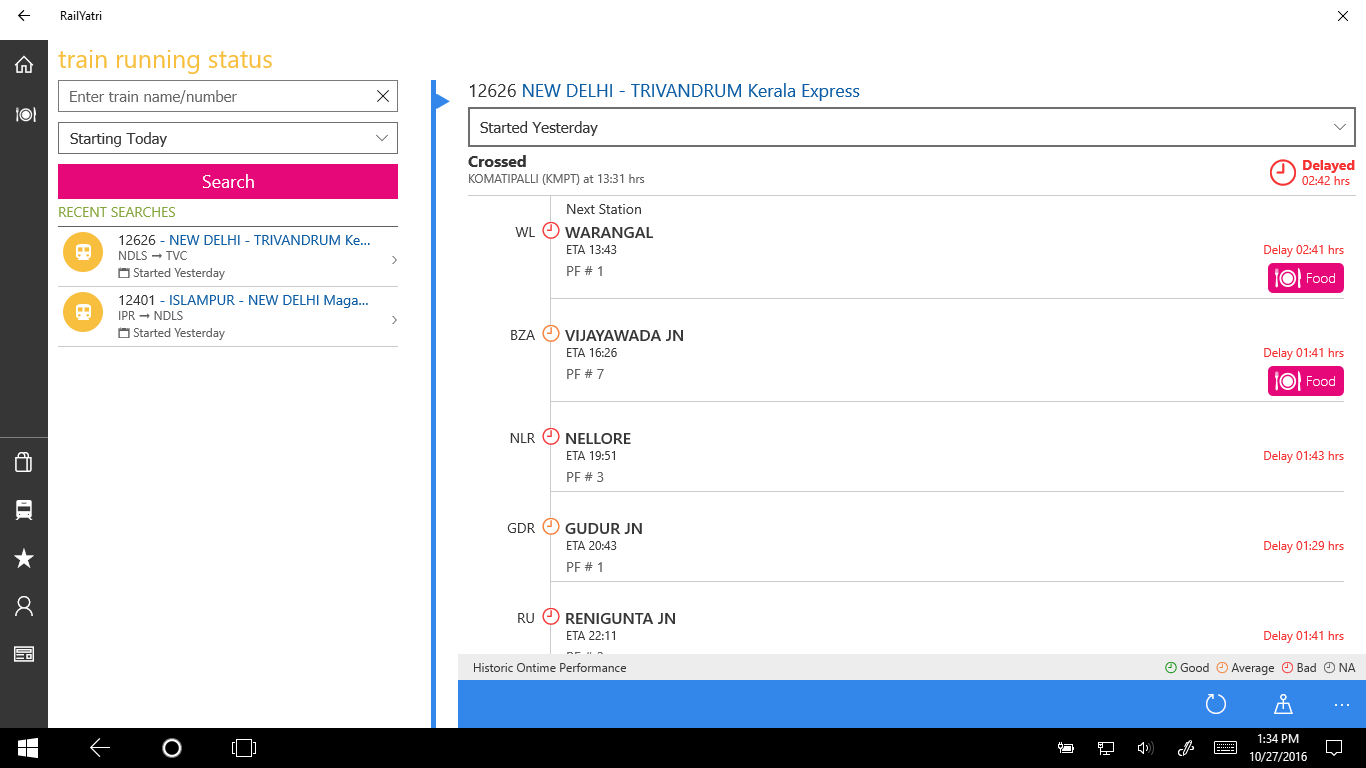Open 12401 ISLAMPUR - NEW DELHI recent search

coord(228,316)
